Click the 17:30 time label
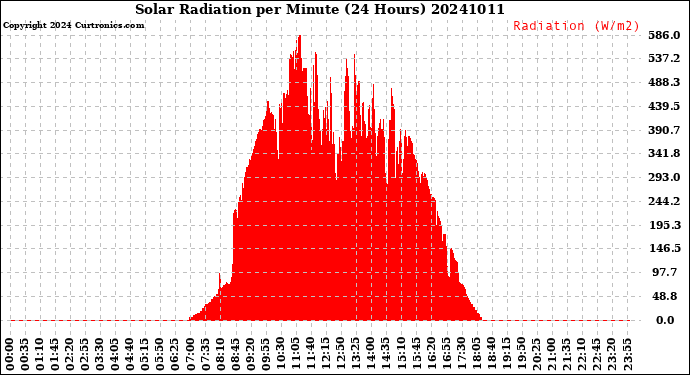This screenshot has width=690, height=375. (461, 354)
